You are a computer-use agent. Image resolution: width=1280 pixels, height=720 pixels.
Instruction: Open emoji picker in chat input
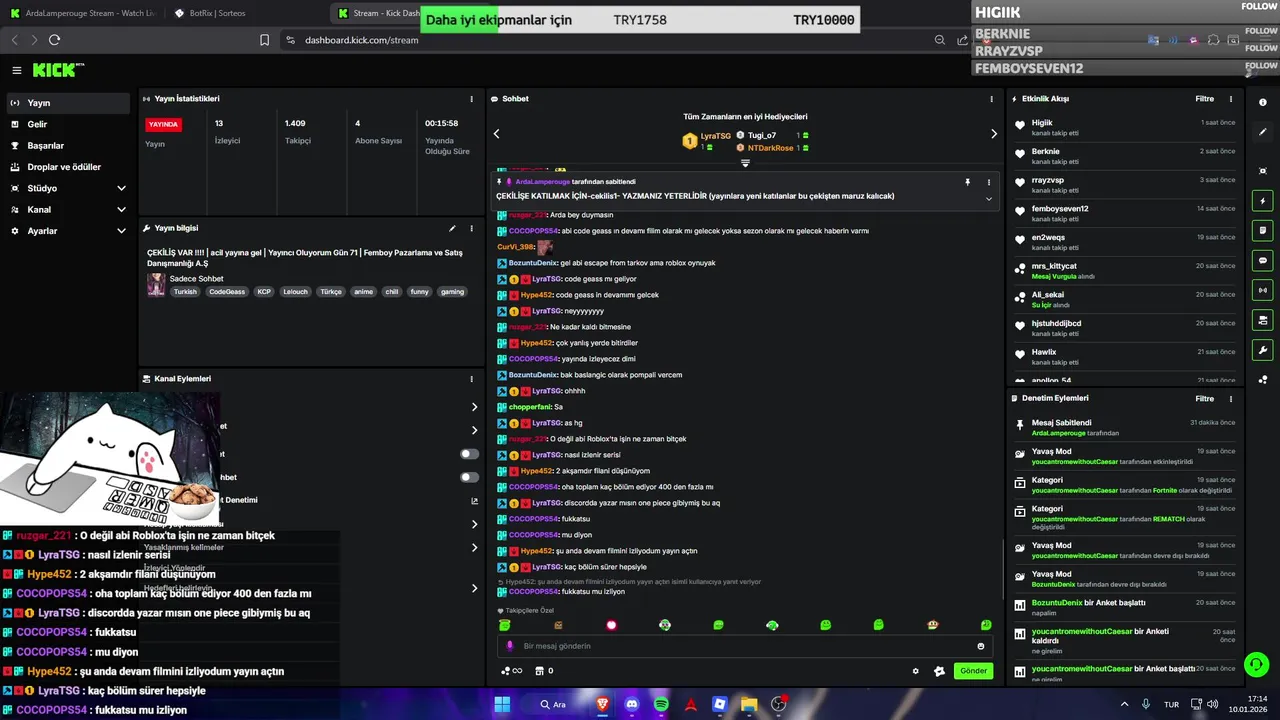coord(981,646)
